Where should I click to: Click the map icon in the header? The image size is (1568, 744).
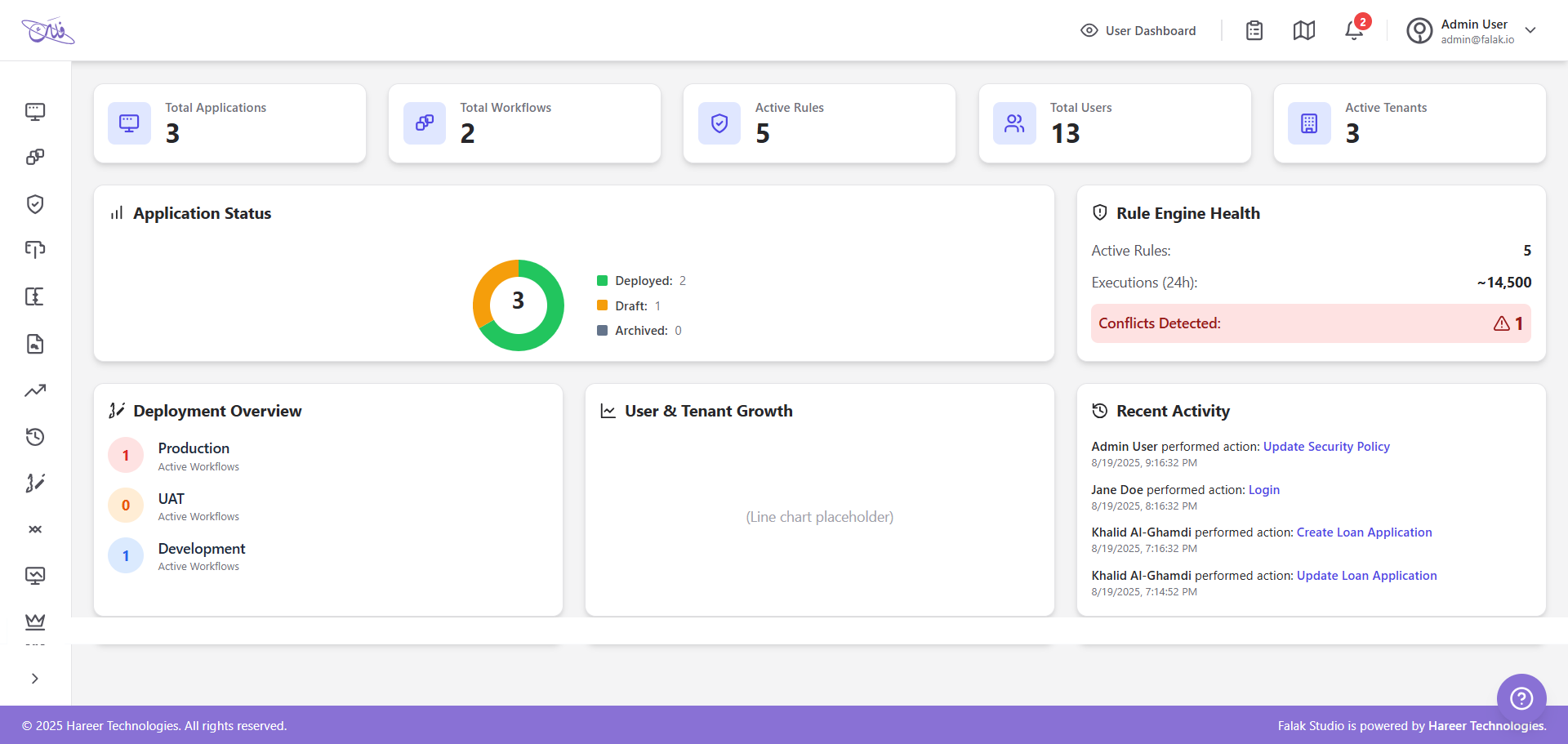point(1304,30)
